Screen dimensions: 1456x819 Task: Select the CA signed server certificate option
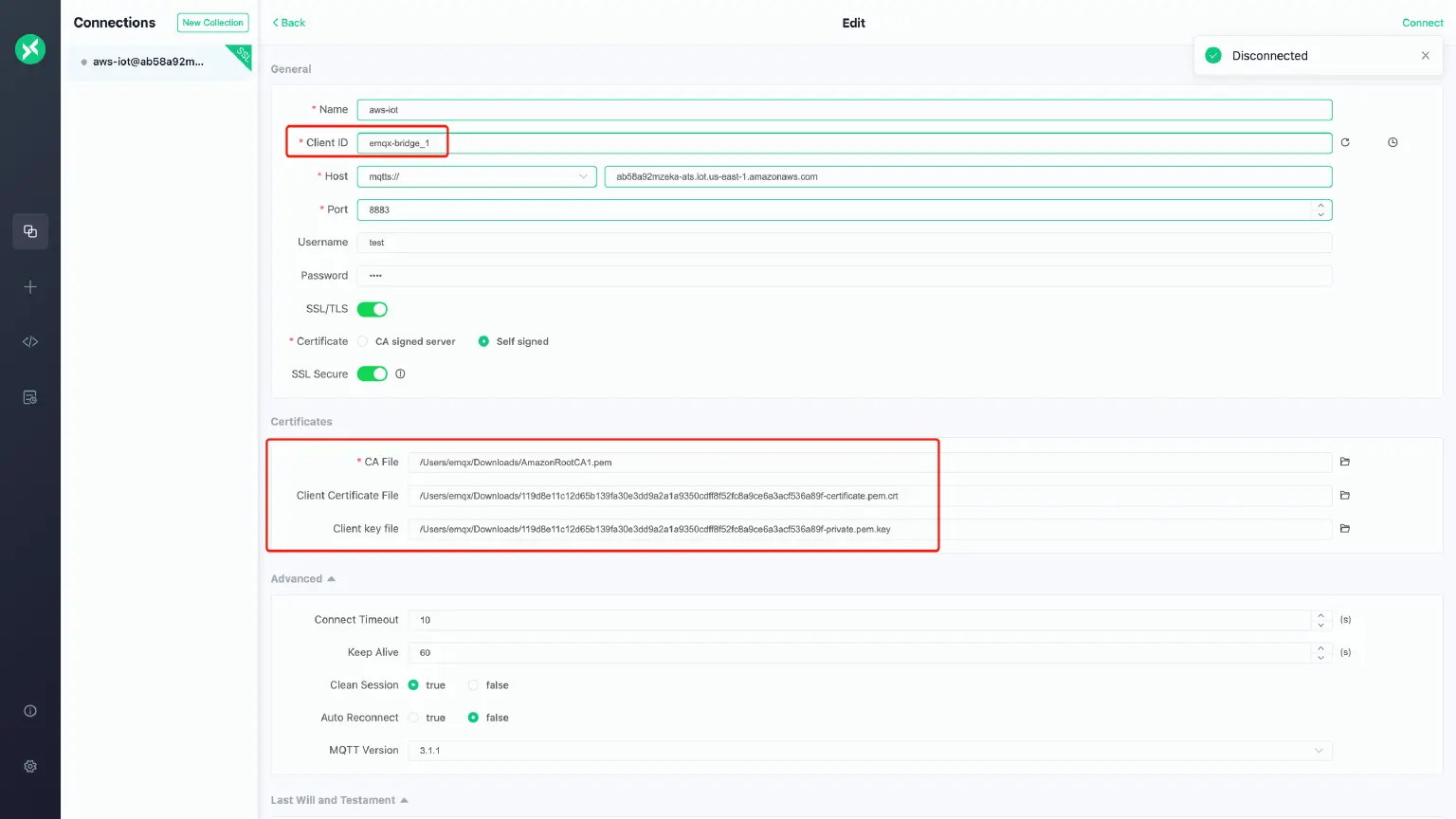(x=362, y=341)
